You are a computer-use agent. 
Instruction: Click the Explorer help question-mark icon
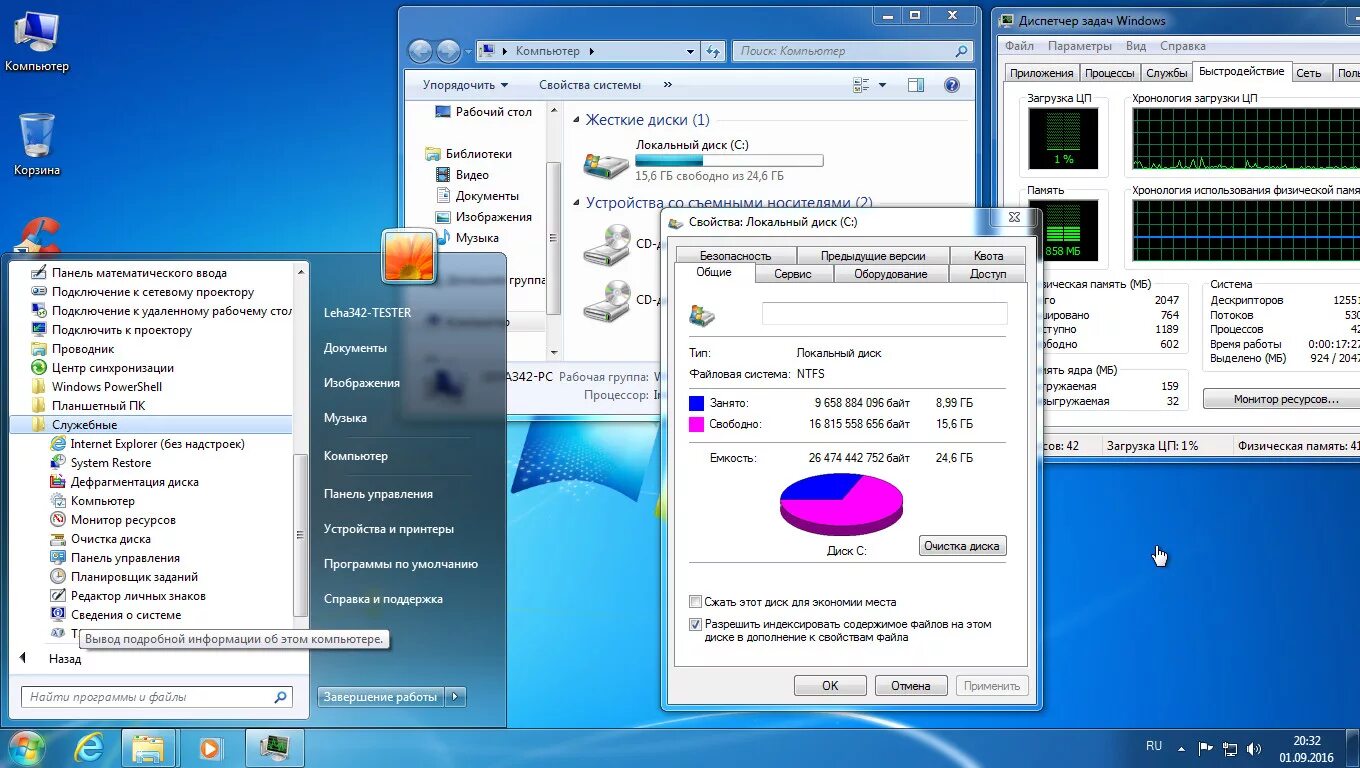pyautogui.click(x=952, y=85)
